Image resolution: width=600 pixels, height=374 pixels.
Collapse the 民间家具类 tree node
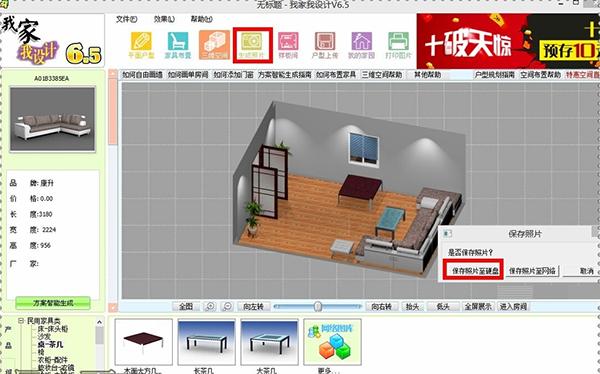coord(21,321)
